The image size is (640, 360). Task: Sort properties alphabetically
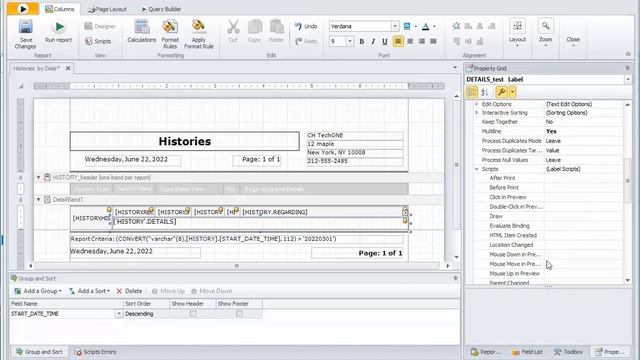484,92
